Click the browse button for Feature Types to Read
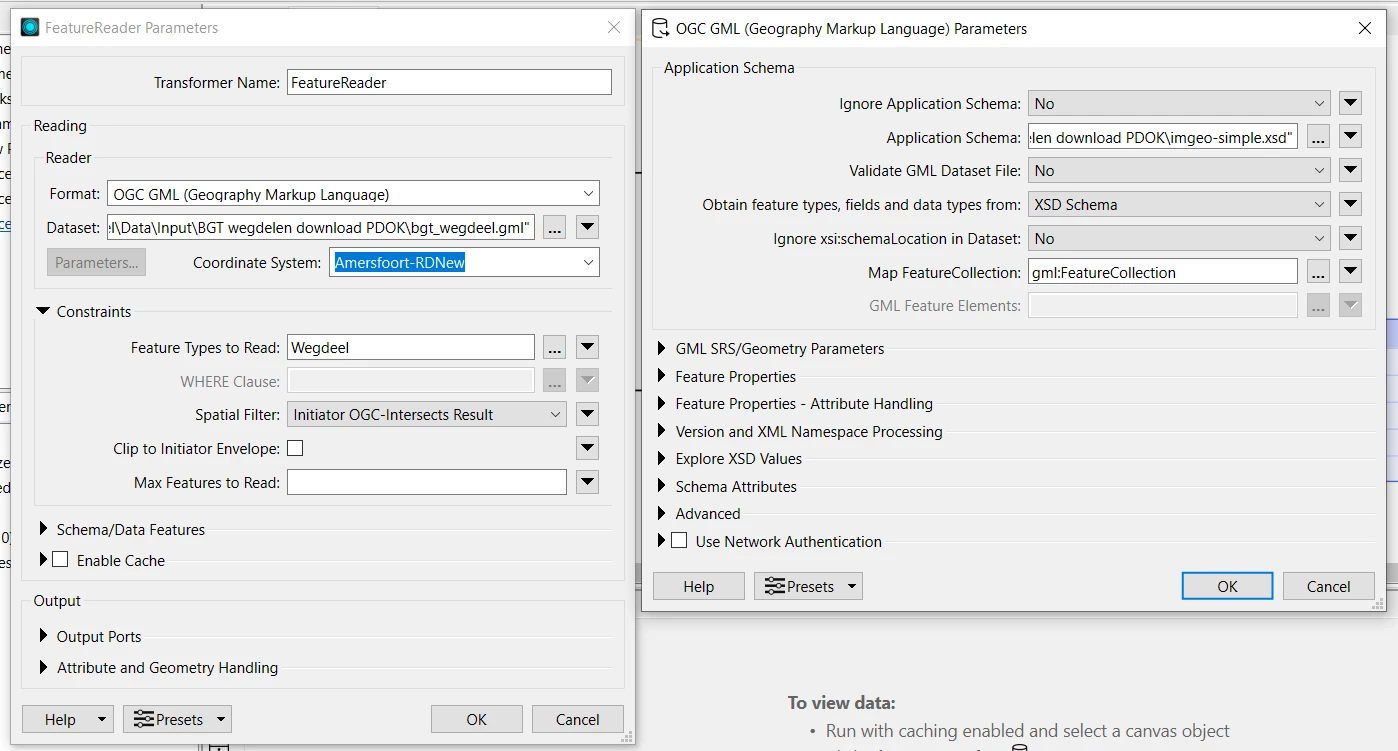Image resolution: width=1398 pixels, height=751 pixels. tap(555, 348)
